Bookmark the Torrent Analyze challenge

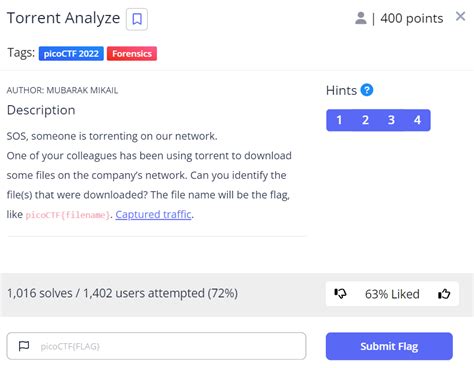click(x=137, y=19)
